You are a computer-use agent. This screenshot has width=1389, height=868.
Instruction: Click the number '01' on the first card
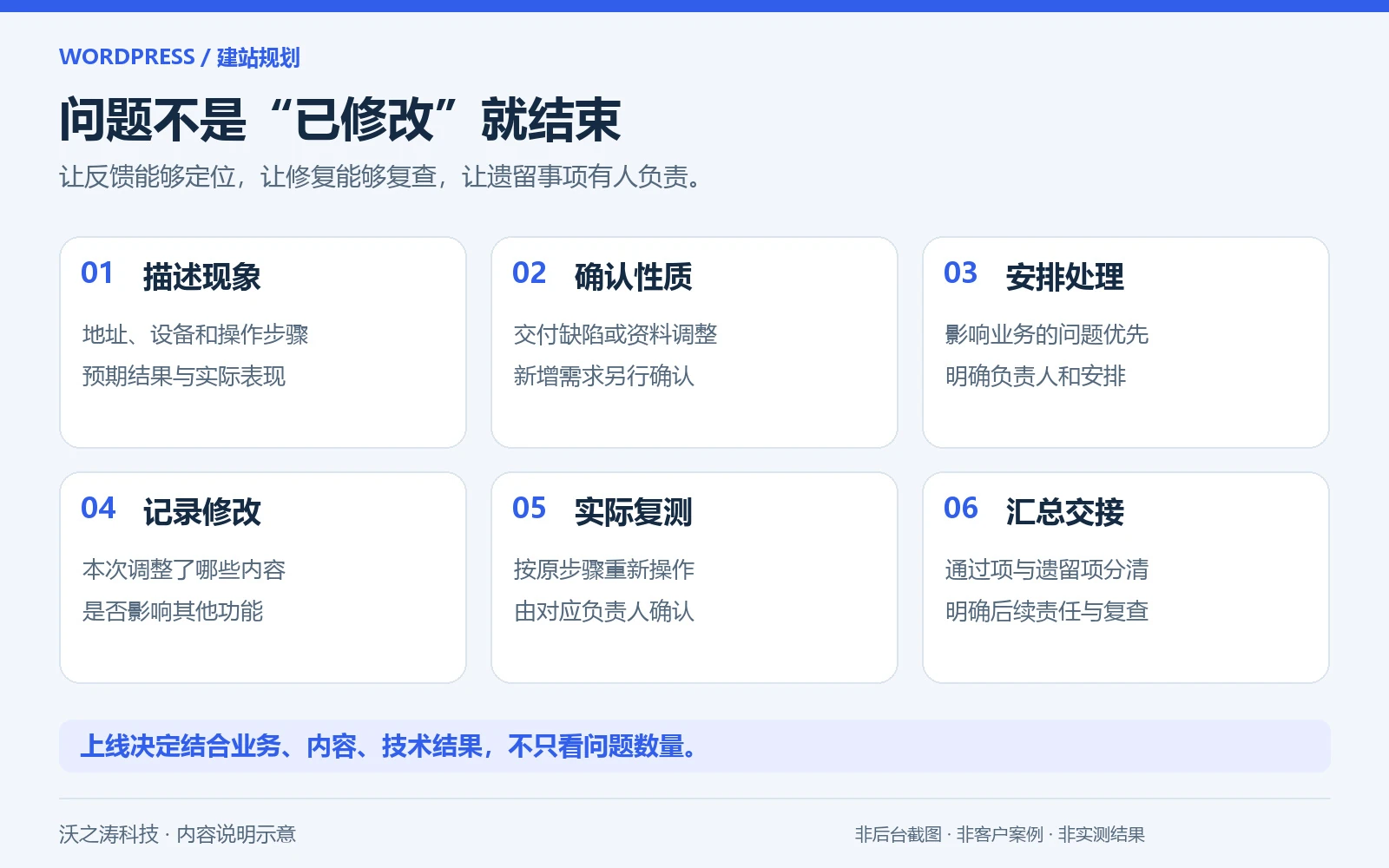97,273
